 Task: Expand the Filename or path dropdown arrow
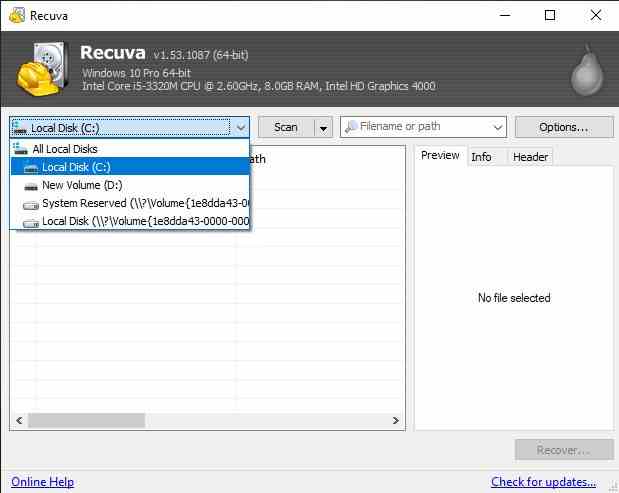click(497, 127)
